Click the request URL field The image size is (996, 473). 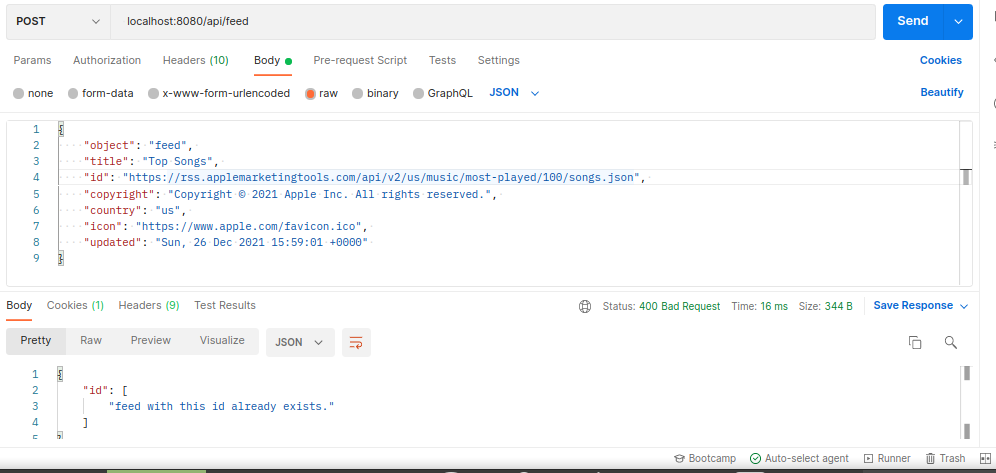[x=493, y=21]
